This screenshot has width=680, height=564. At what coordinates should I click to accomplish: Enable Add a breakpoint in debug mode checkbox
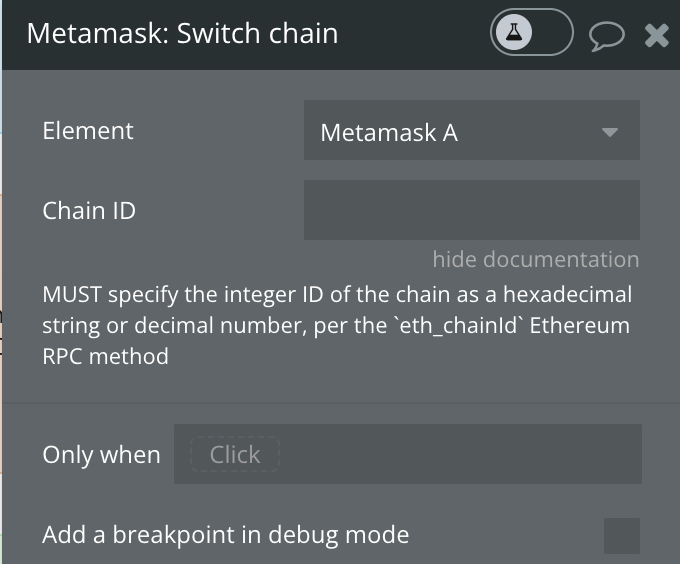coord(622,535)
